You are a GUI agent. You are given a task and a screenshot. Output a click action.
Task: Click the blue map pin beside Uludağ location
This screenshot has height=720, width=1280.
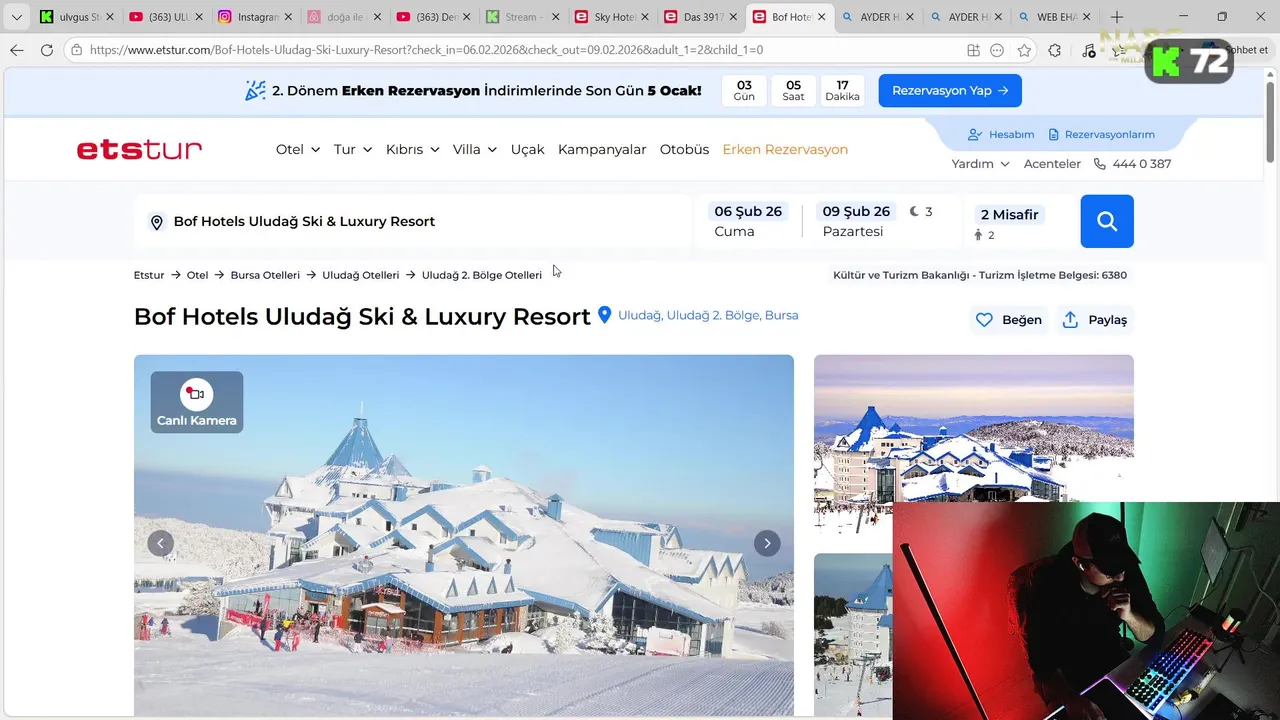tap(604, 315)
